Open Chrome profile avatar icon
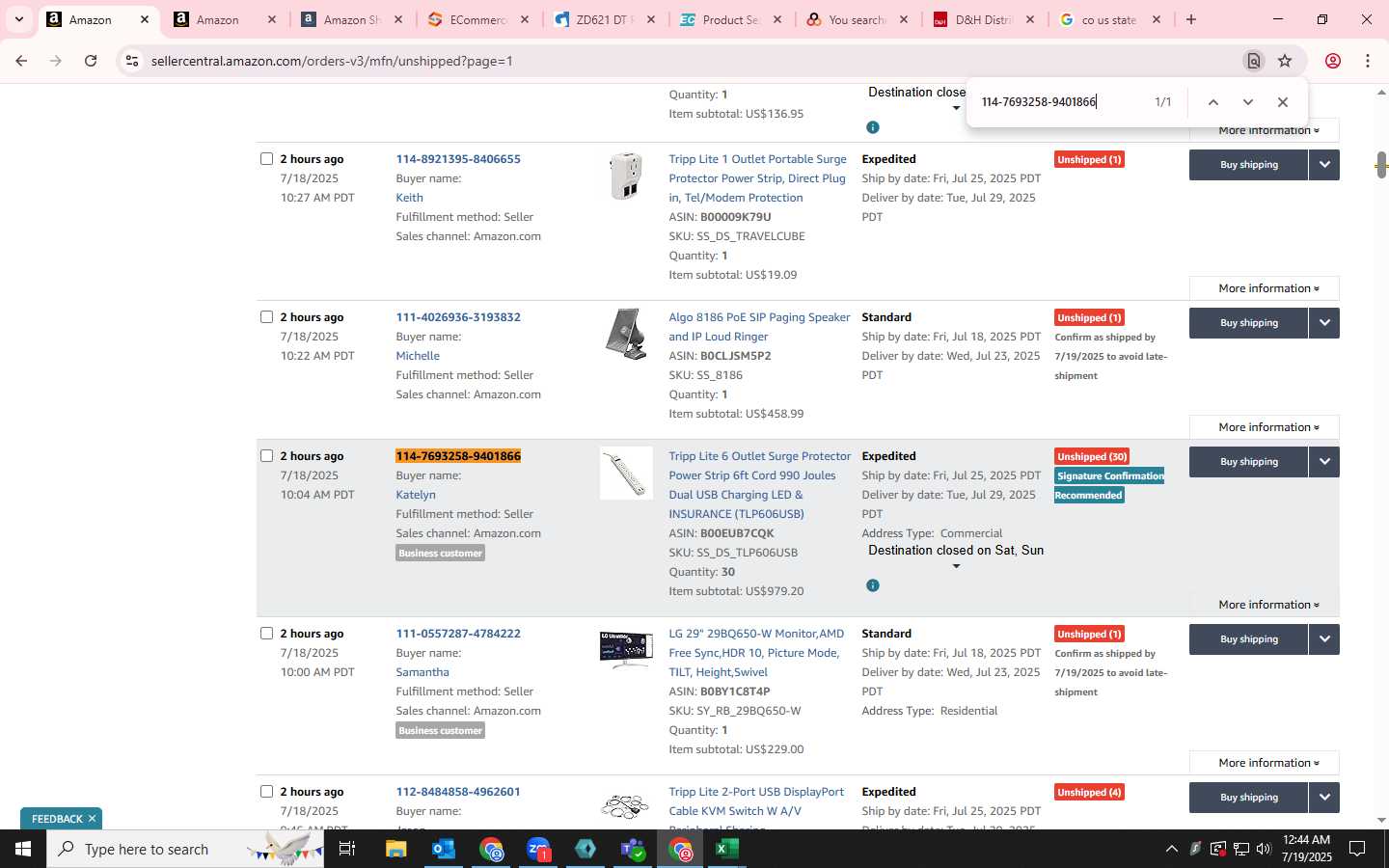 click(1333, 61)
